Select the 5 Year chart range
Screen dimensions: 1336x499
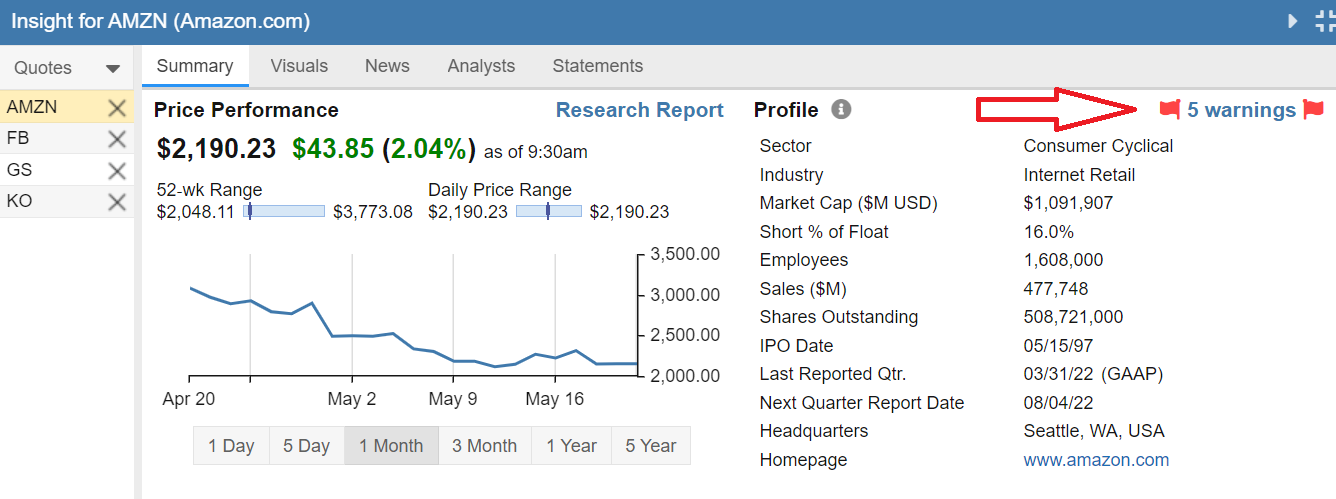tap(651, 446)
